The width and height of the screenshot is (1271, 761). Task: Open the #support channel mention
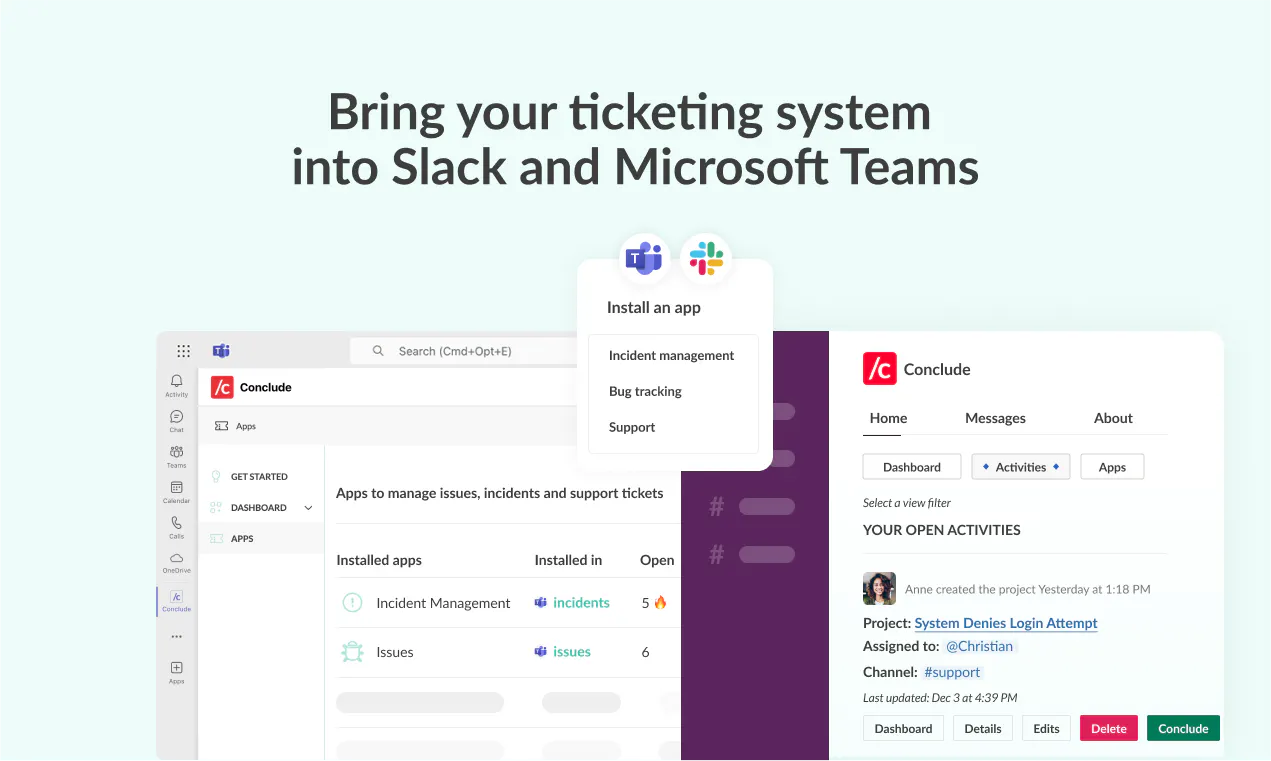coord(952,672)
